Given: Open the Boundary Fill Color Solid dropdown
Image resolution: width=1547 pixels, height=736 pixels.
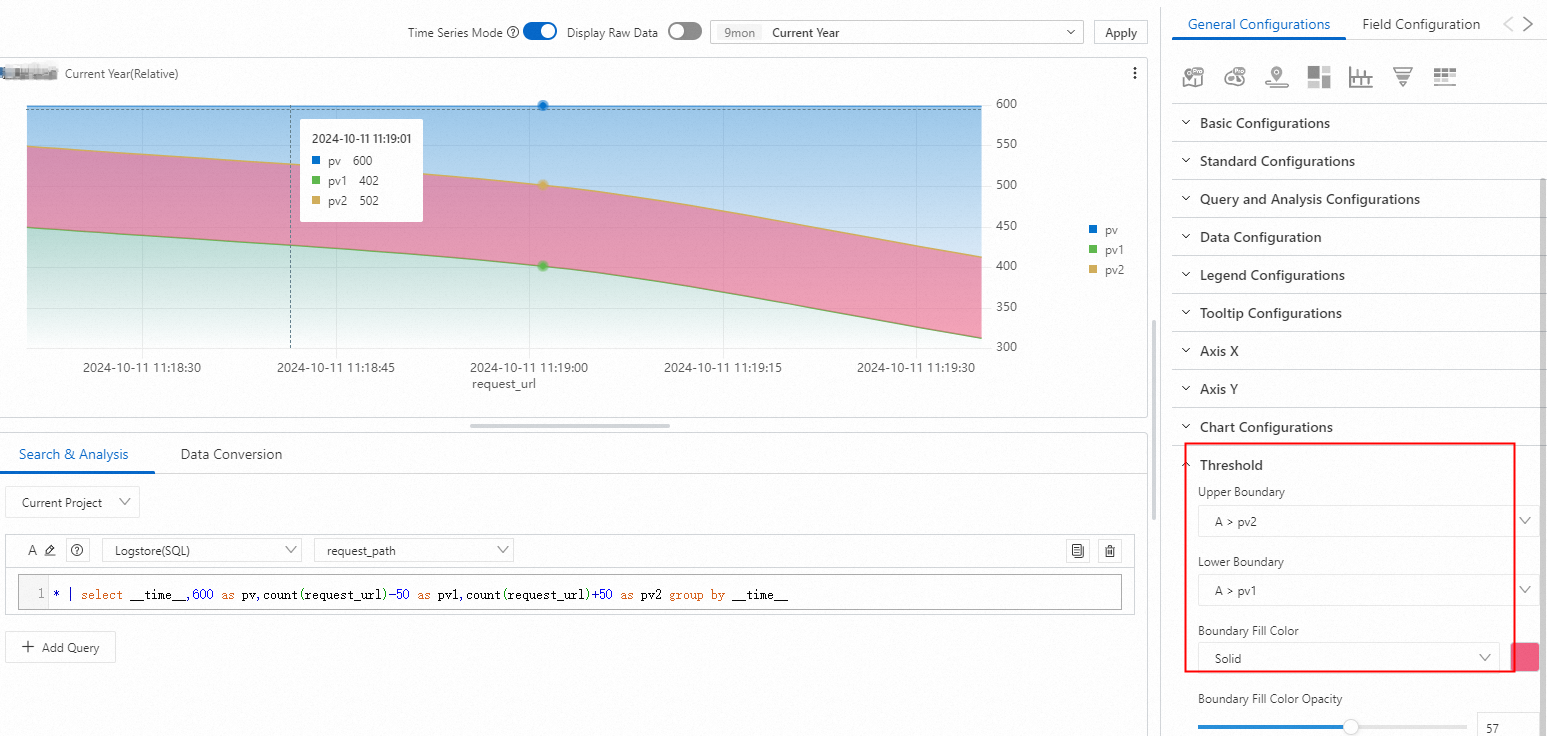Looking at the screenshot, I should click(1349, 658).
